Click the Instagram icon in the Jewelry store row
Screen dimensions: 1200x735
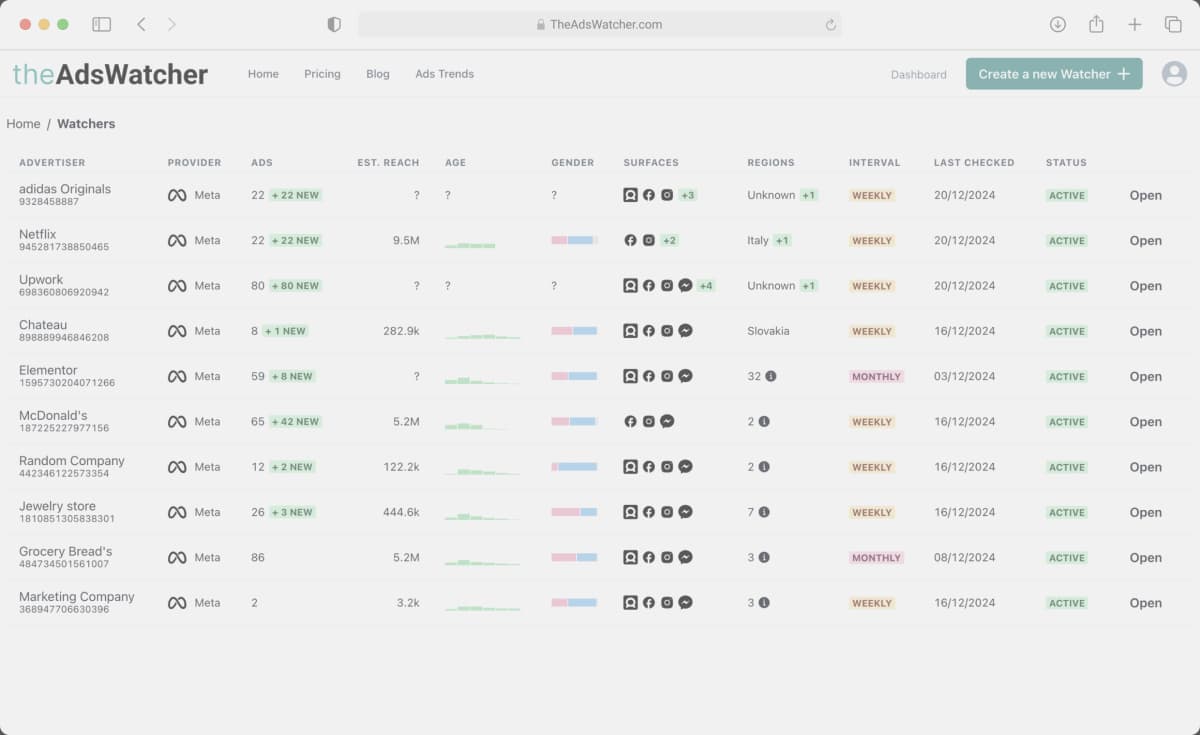pyautogui.click(x=667, y=512)
